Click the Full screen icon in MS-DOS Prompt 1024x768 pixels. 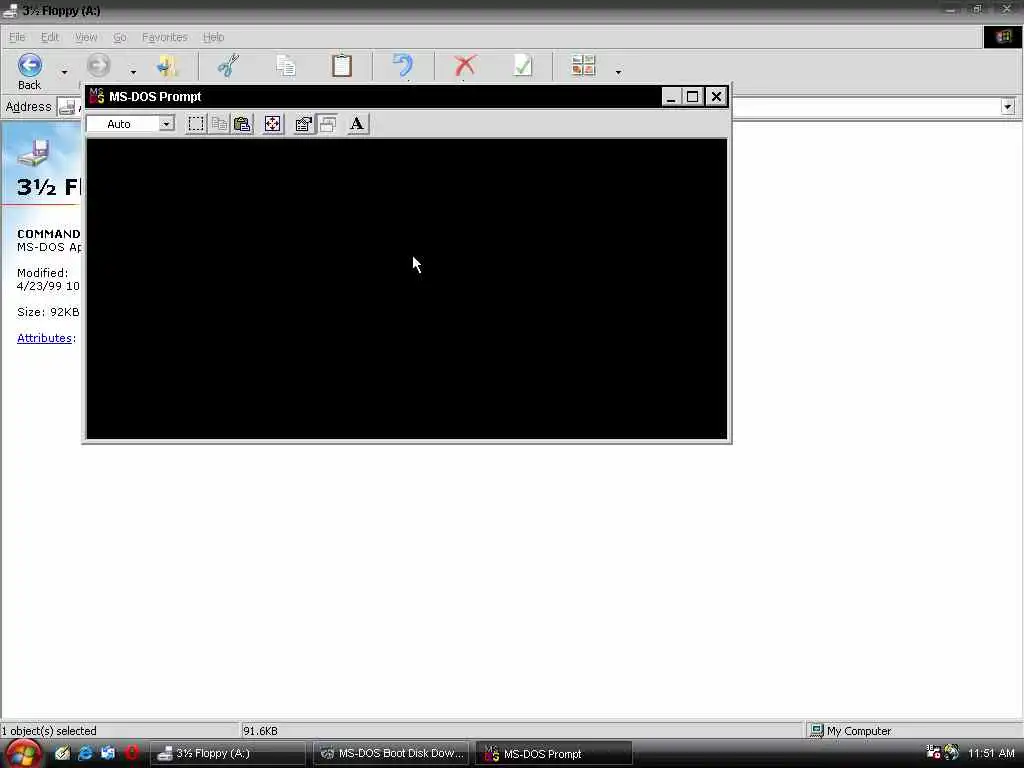tap(272, 124)
